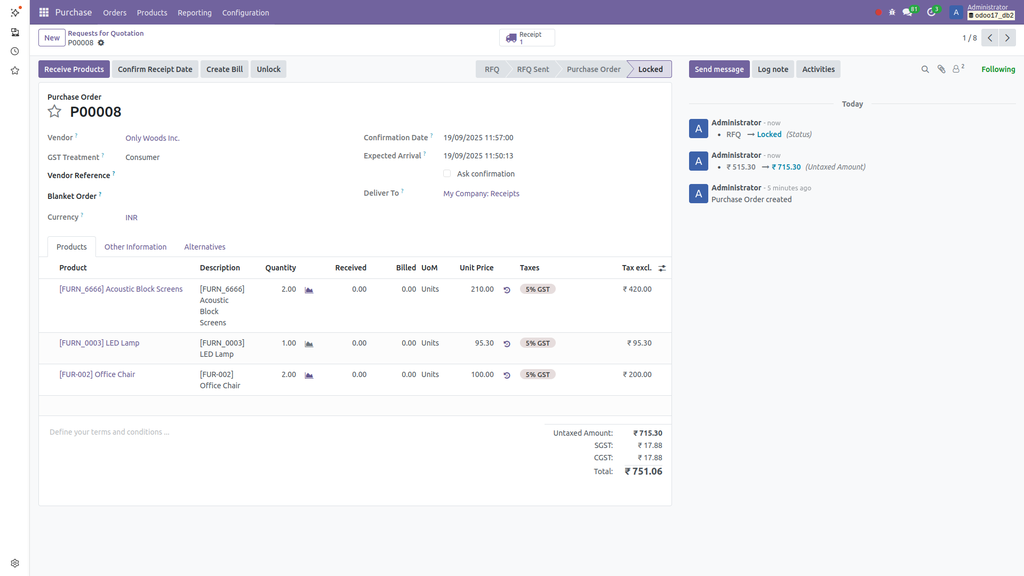Toggle the favorite star next to P00008
Screen dimensions: 1024x576
(55, 112)
